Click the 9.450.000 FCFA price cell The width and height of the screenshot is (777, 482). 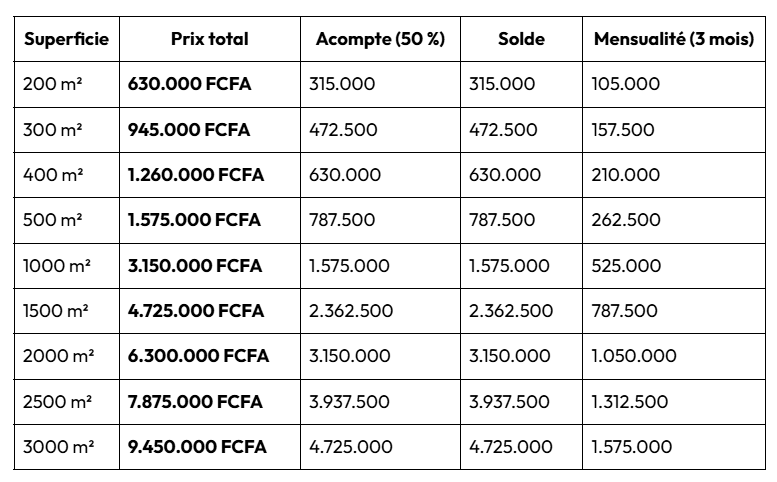(210, 447)
